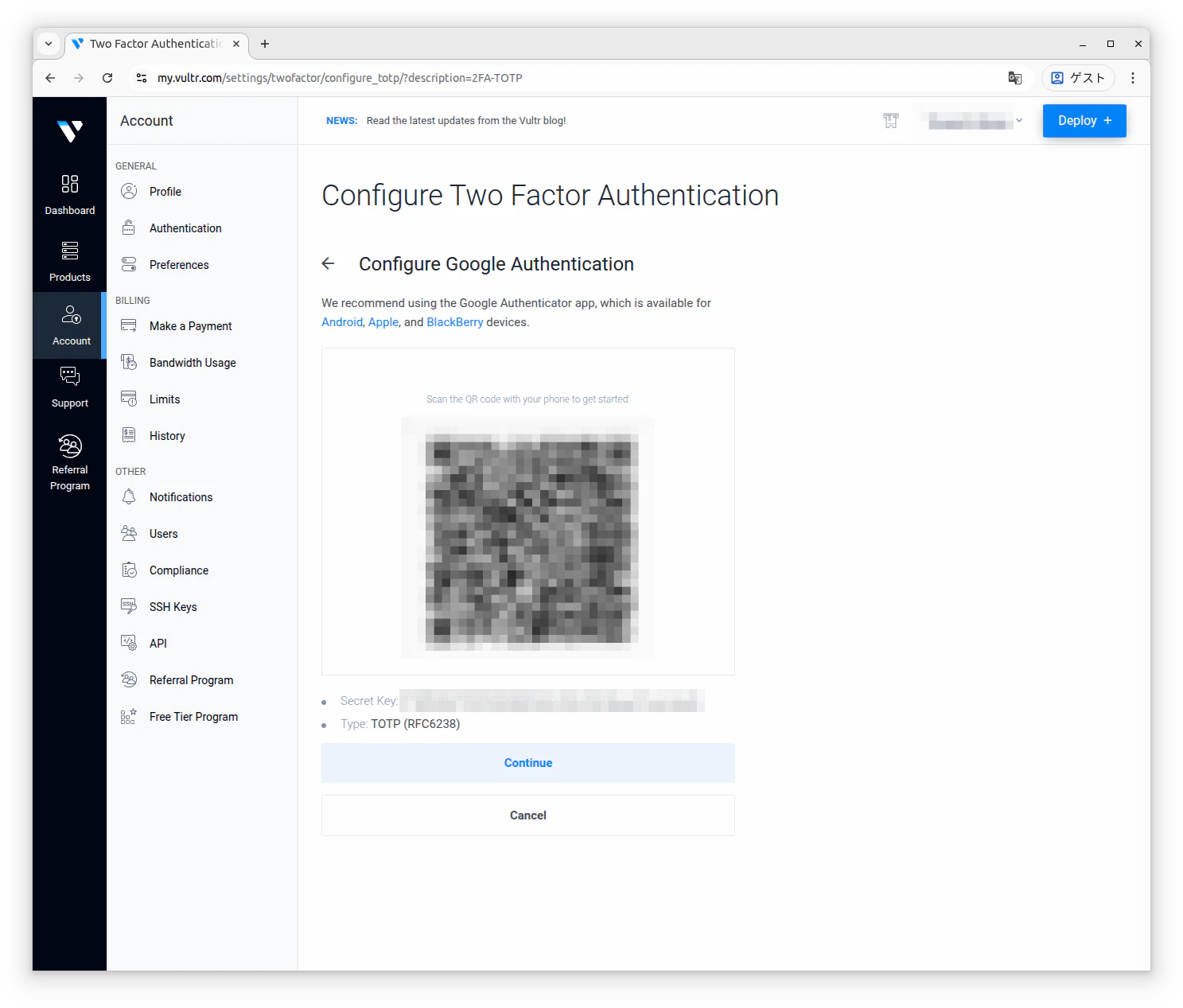This screenshot has width=1183, height=1008.
Task: Click the Profile user icon
Action: coord(129,192)
